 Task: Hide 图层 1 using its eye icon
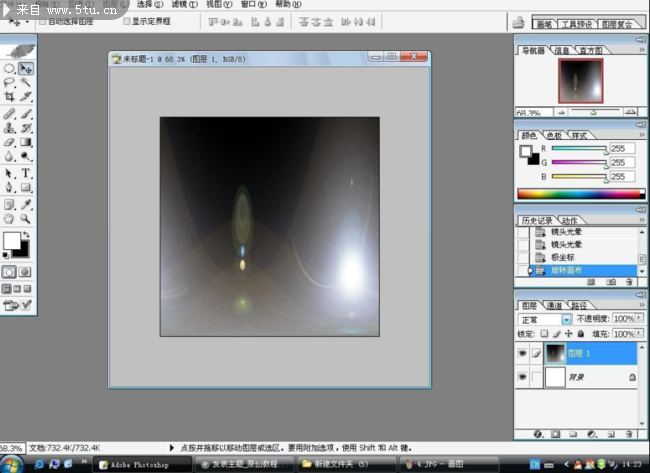click(523, 353)
